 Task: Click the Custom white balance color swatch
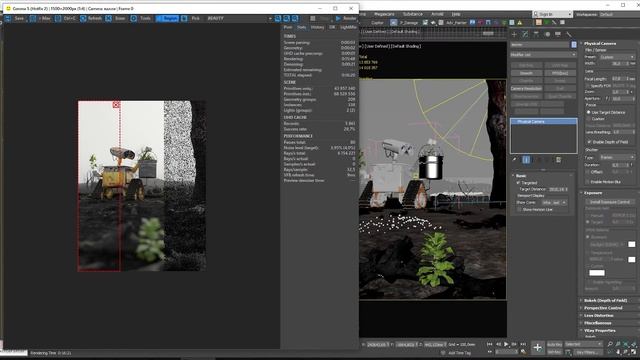597,273
